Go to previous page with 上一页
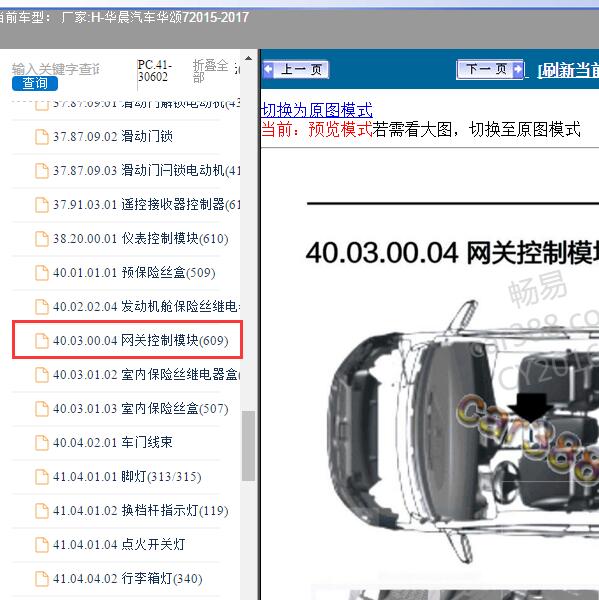The image size is (599, 600). (x=296, y=70)
